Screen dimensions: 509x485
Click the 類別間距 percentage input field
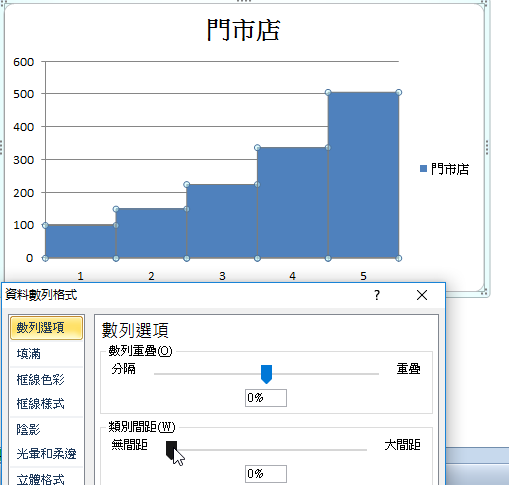(266, 474)
